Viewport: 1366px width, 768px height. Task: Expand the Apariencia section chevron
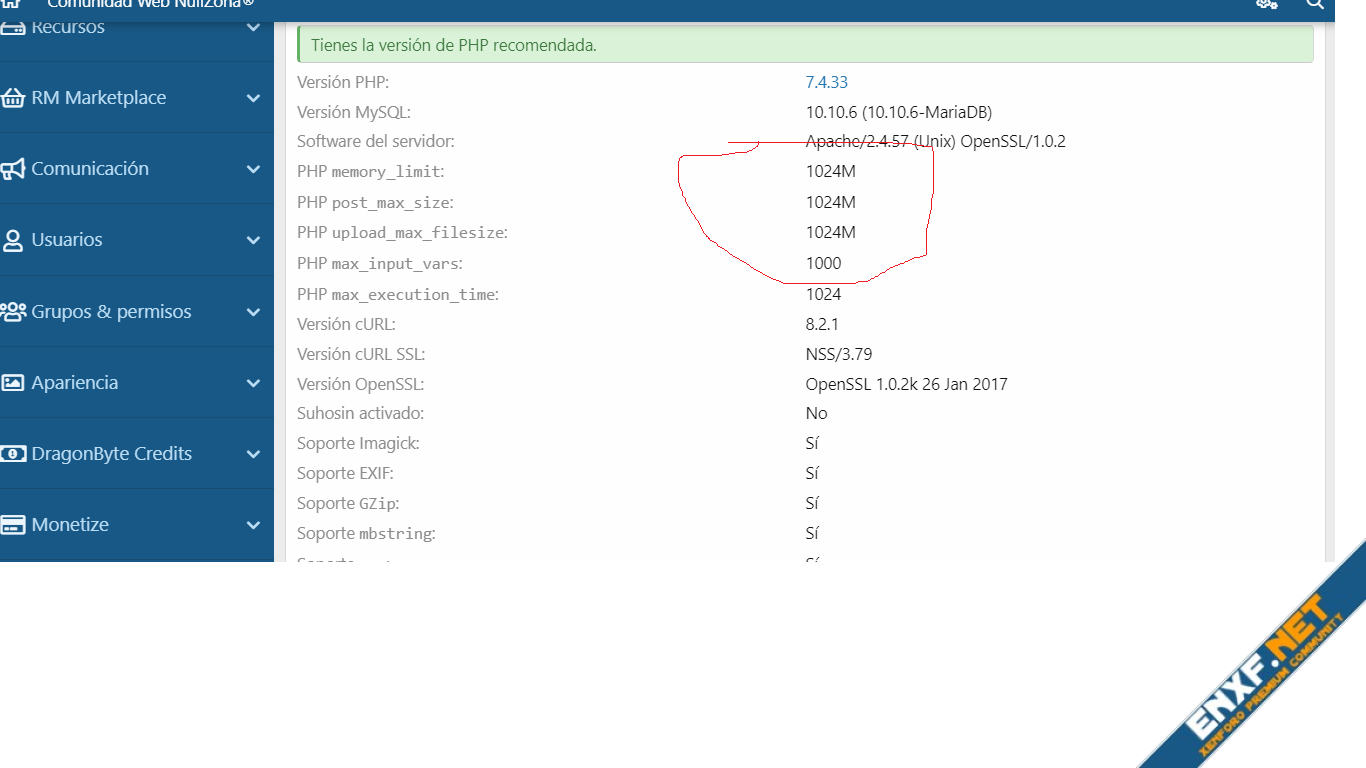(253, 383)
